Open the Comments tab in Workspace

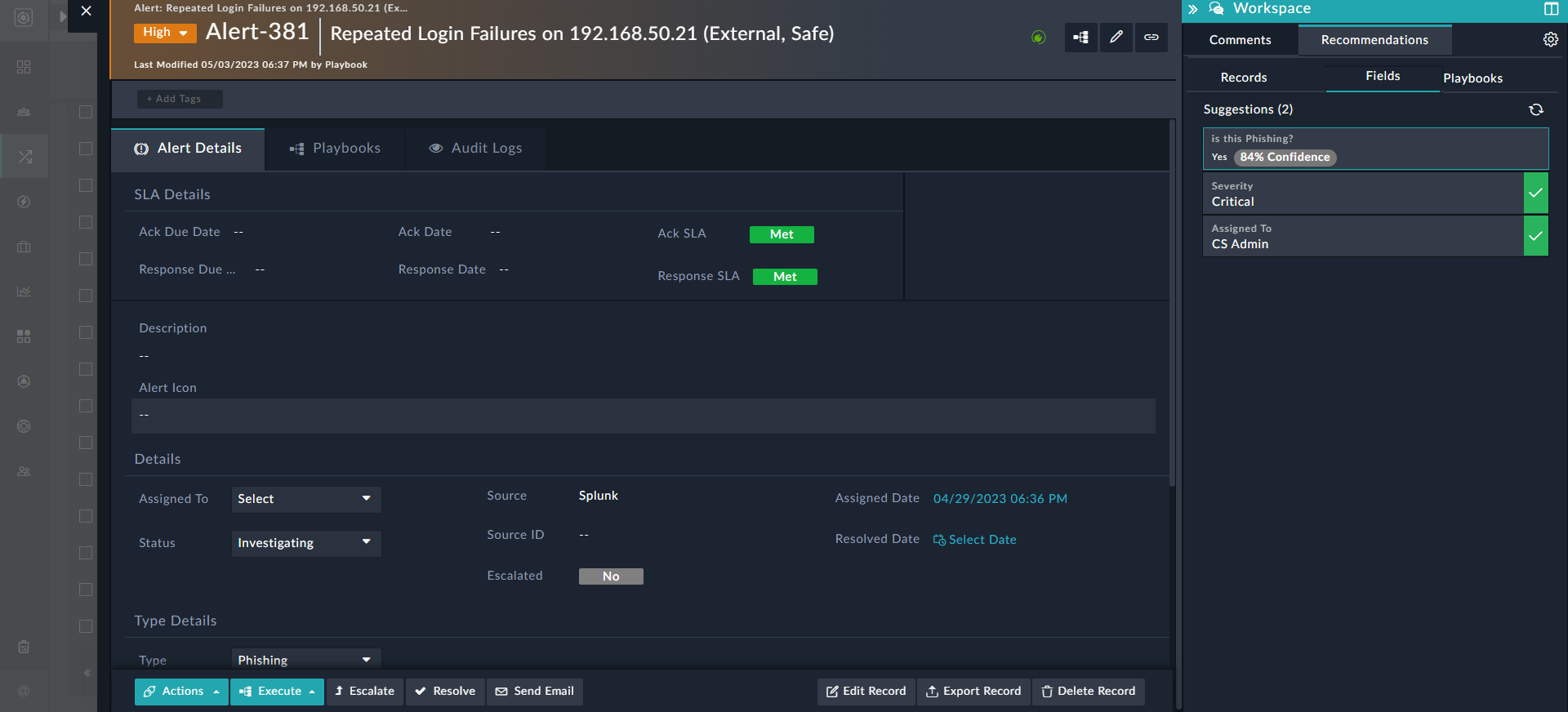click(x=1240, y=40)
